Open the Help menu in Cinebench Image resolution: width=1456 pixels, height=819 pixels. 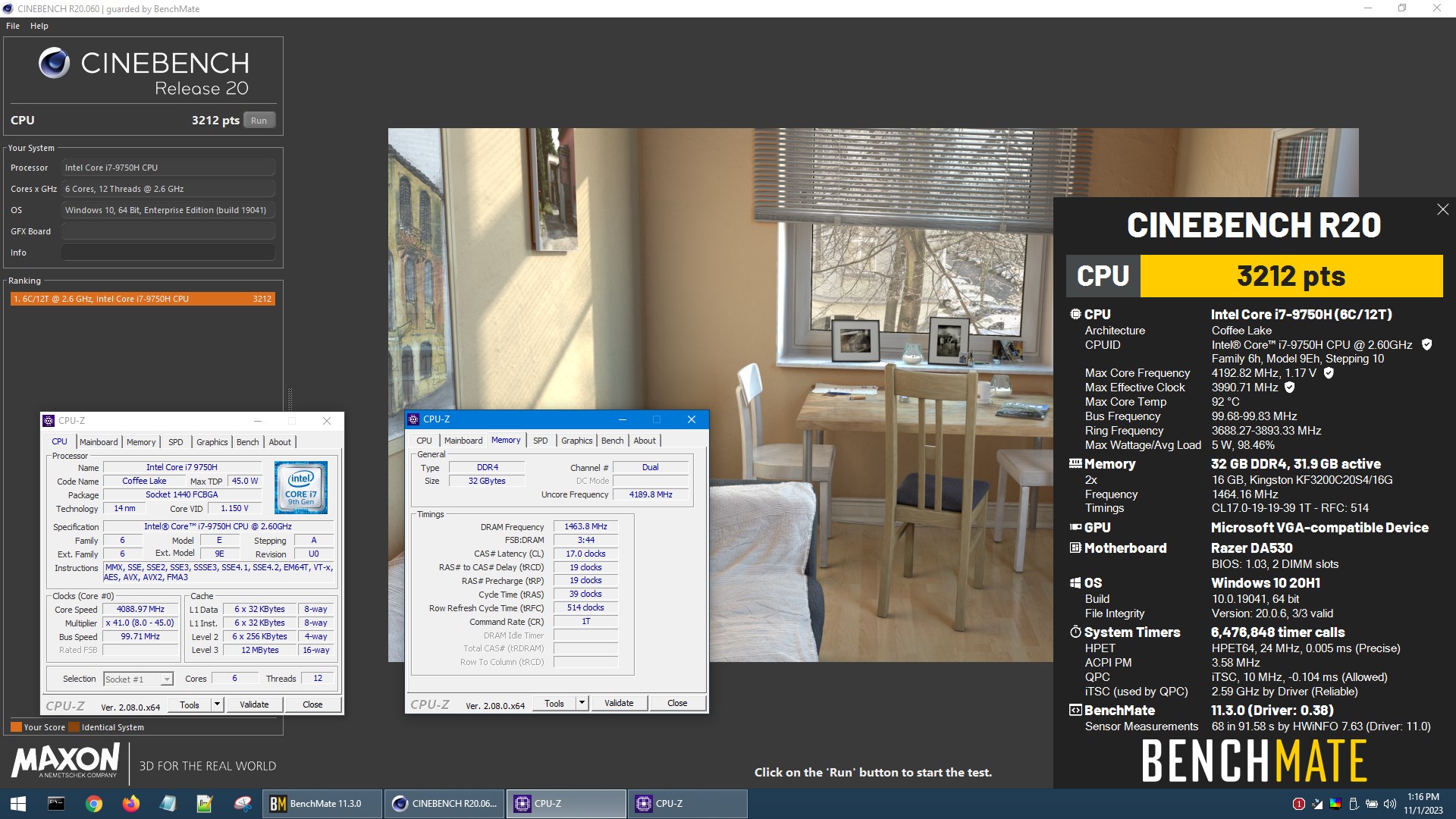[x=39, y=26]
